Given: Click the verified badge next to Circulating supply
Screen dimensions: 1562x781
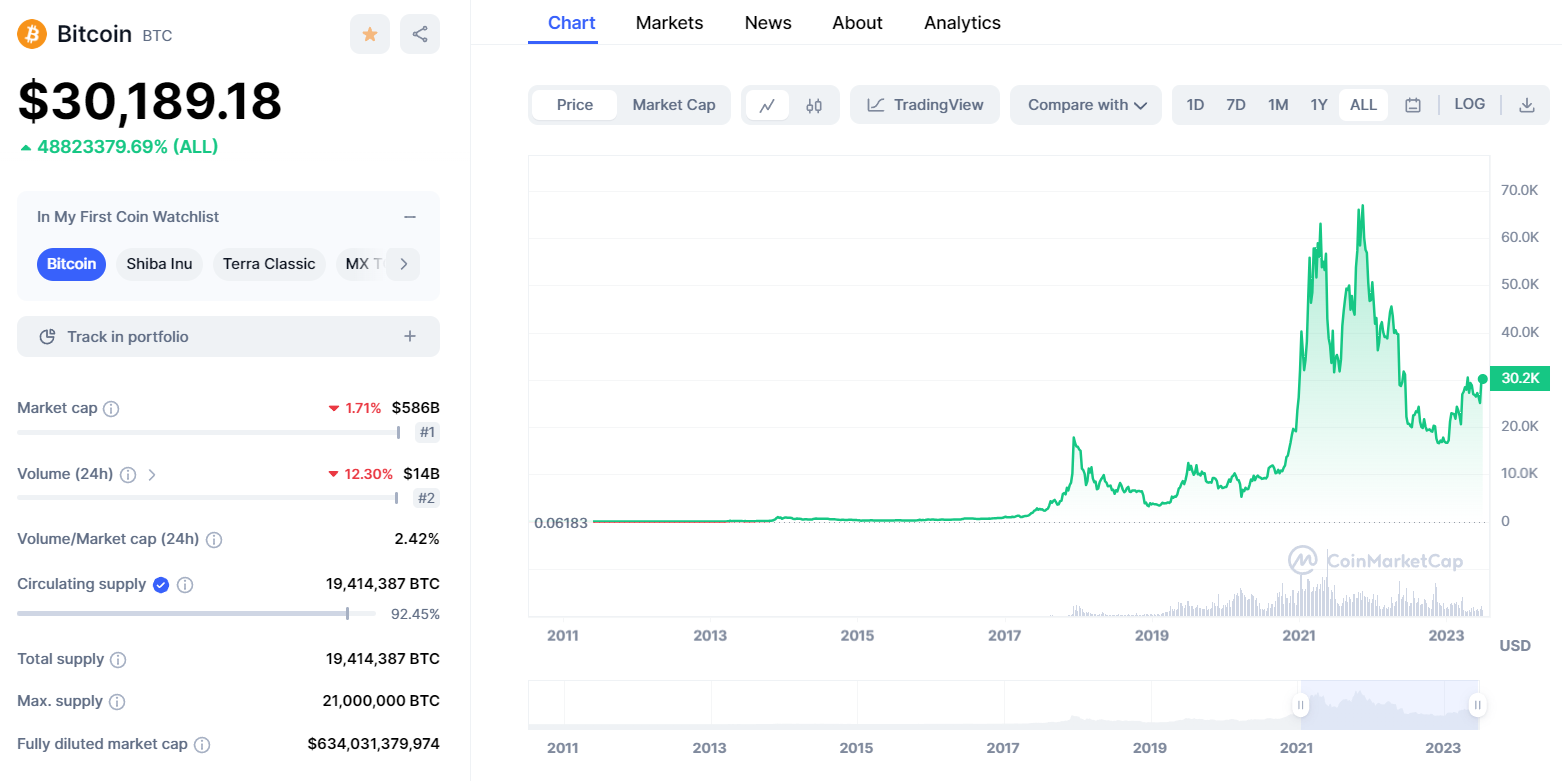Looking at the screenshot, I should coord(161,585).
